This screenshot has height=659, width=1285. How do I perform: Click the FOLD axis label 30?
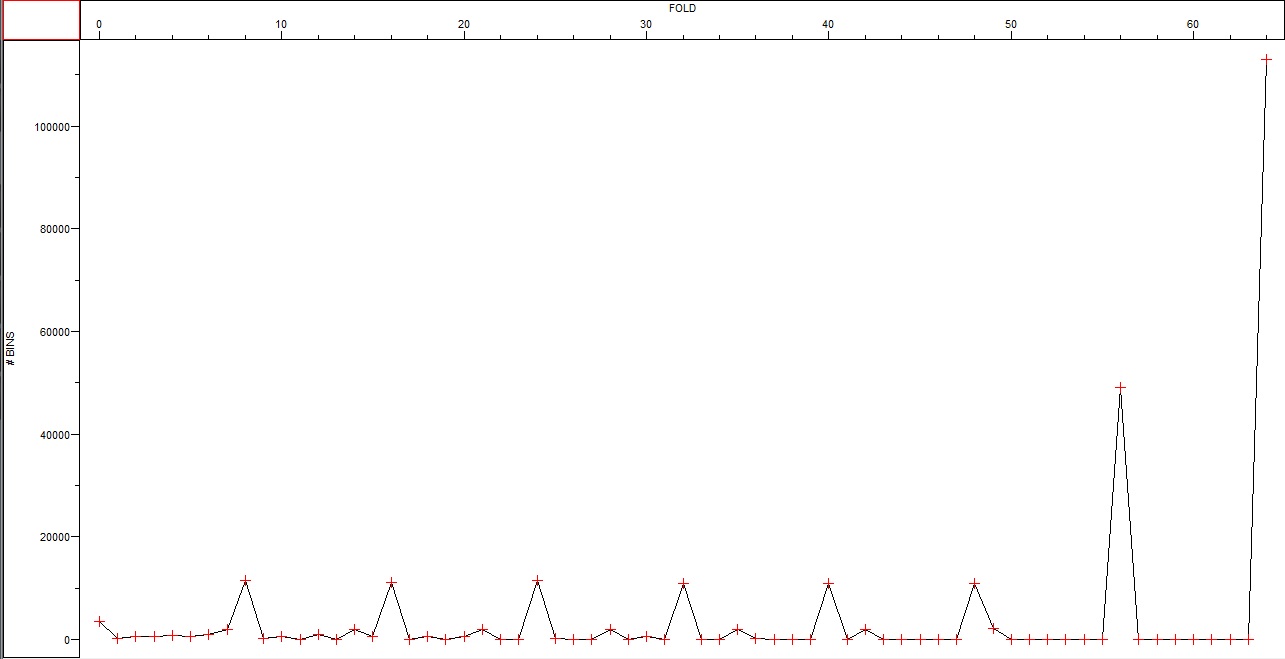coord(646,23)
